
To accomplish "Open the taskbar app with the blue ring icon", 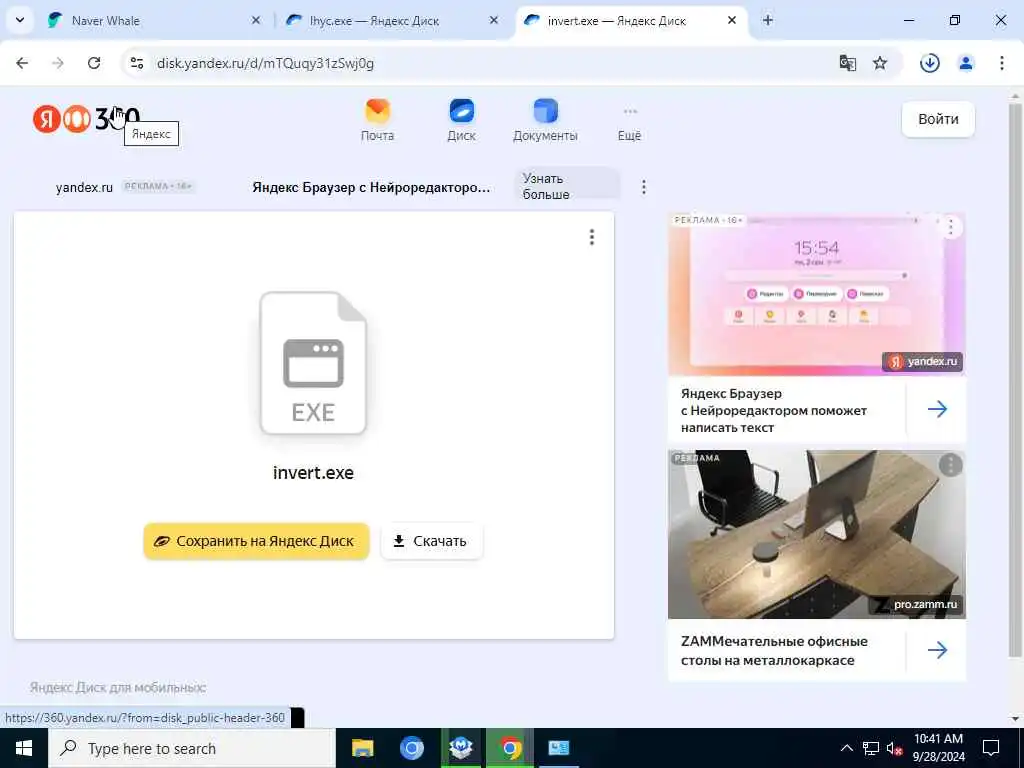I will click(411, 748).
